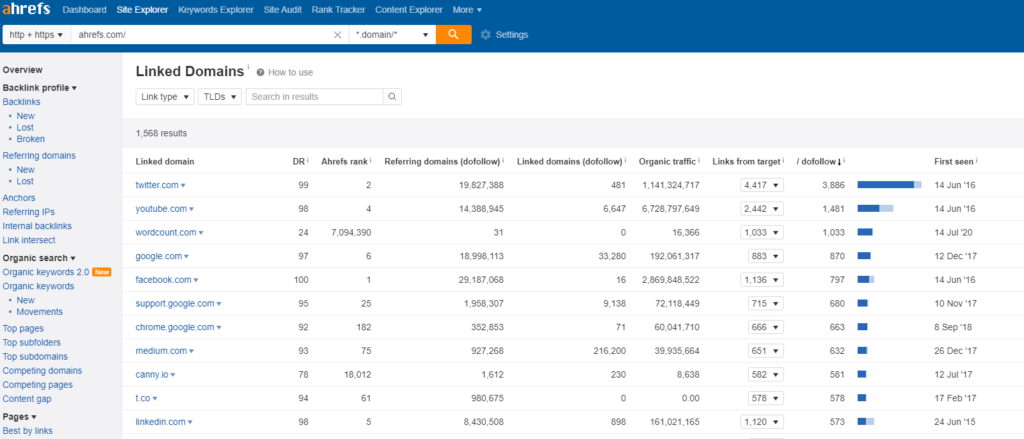Open Competing domains in the sidebar
This screenshot has height=439, width=1024.
42,371
